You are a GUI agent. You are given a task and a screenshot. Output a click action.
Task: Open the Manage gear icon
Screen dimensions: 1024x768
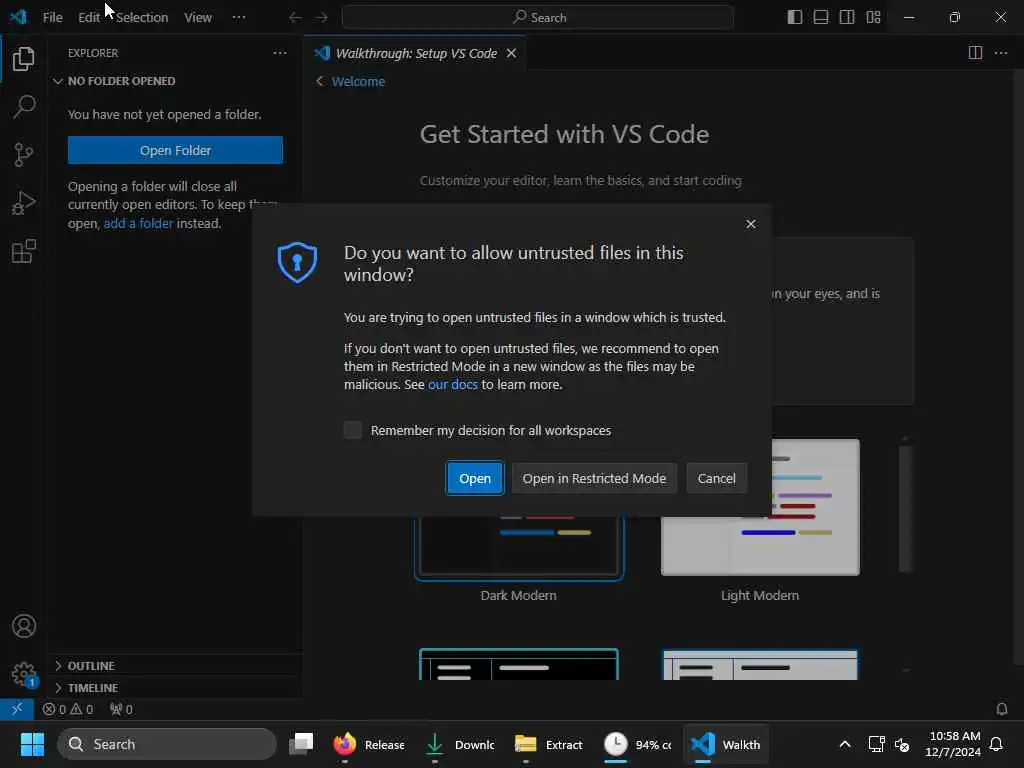click(24, 674)
